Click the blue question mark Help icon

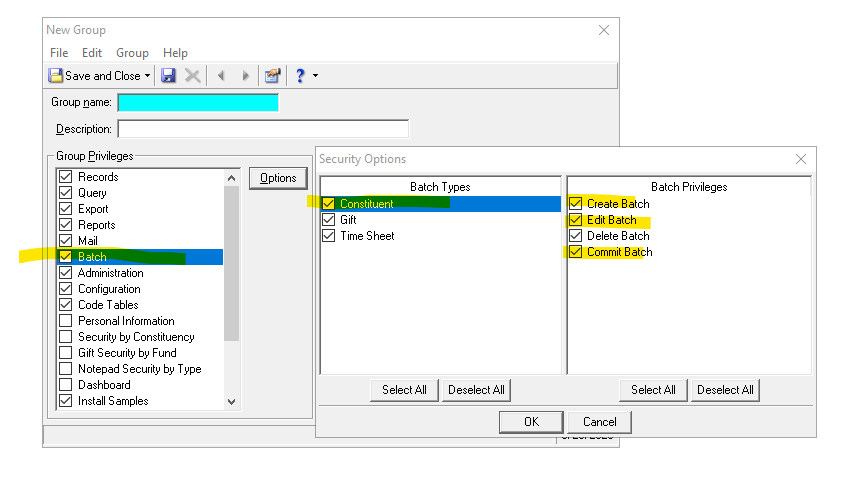click(300, 75)
